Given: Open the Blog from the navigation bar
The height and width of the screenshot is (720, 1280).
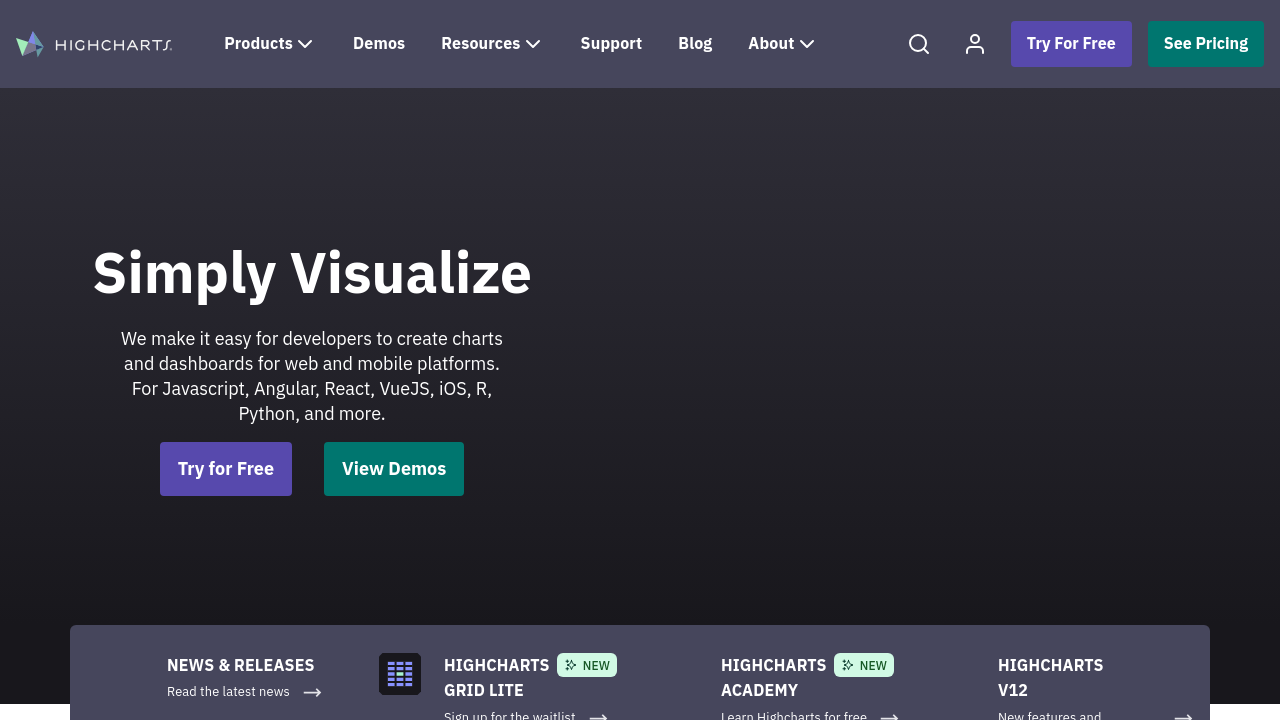Looking at the screenshot, I should click(x=695, y=44).
